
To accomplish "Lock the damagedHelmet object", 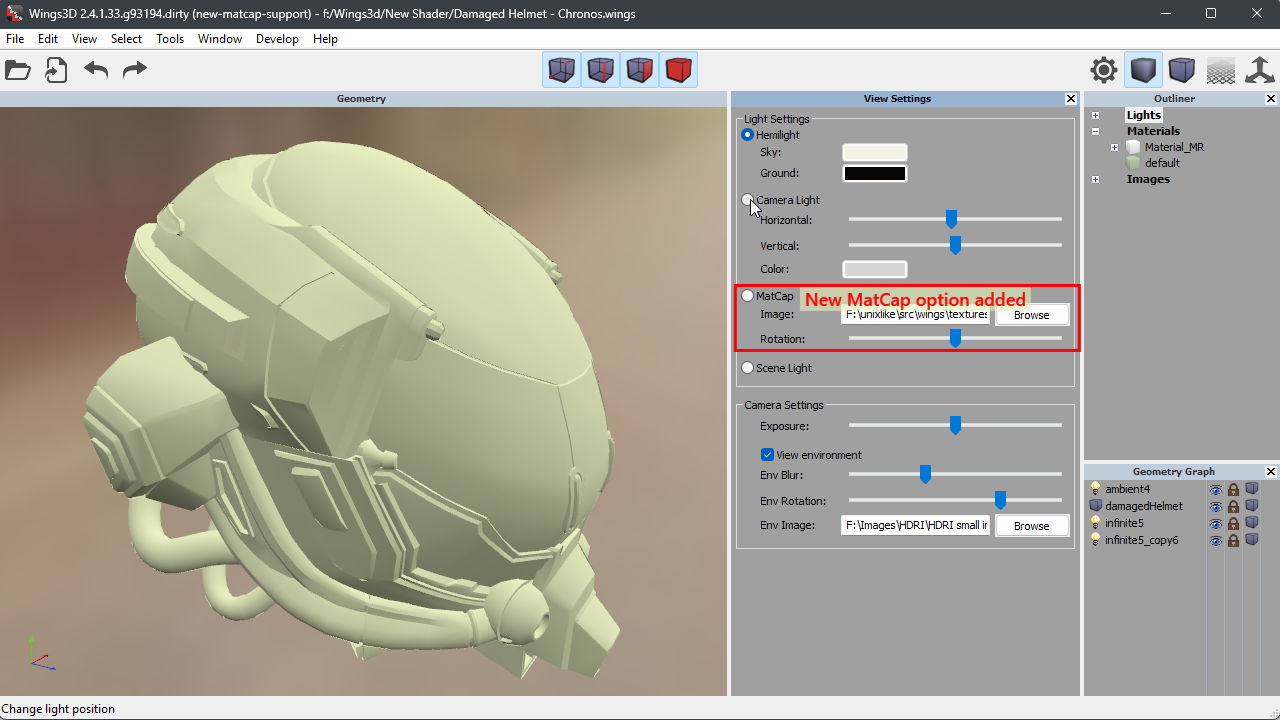I will (x=1234, y=507).
